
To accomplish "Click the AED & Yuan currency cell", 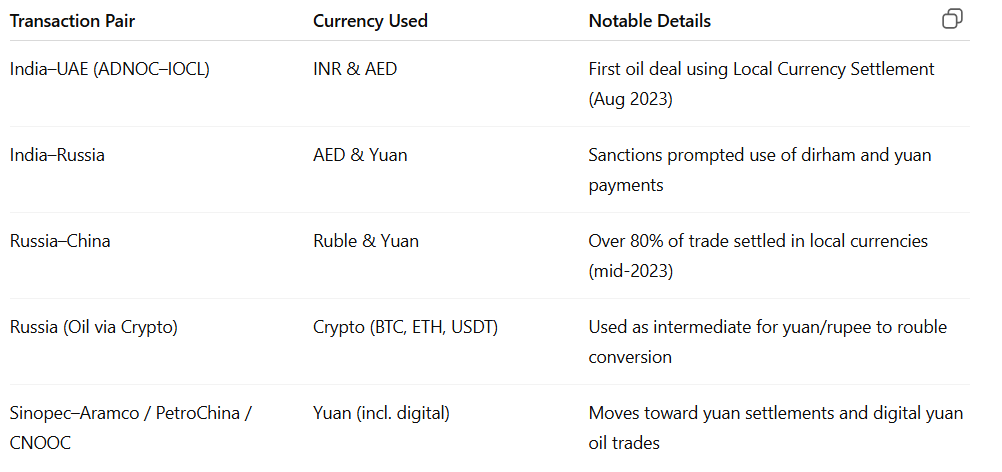I will click(360, 155).
